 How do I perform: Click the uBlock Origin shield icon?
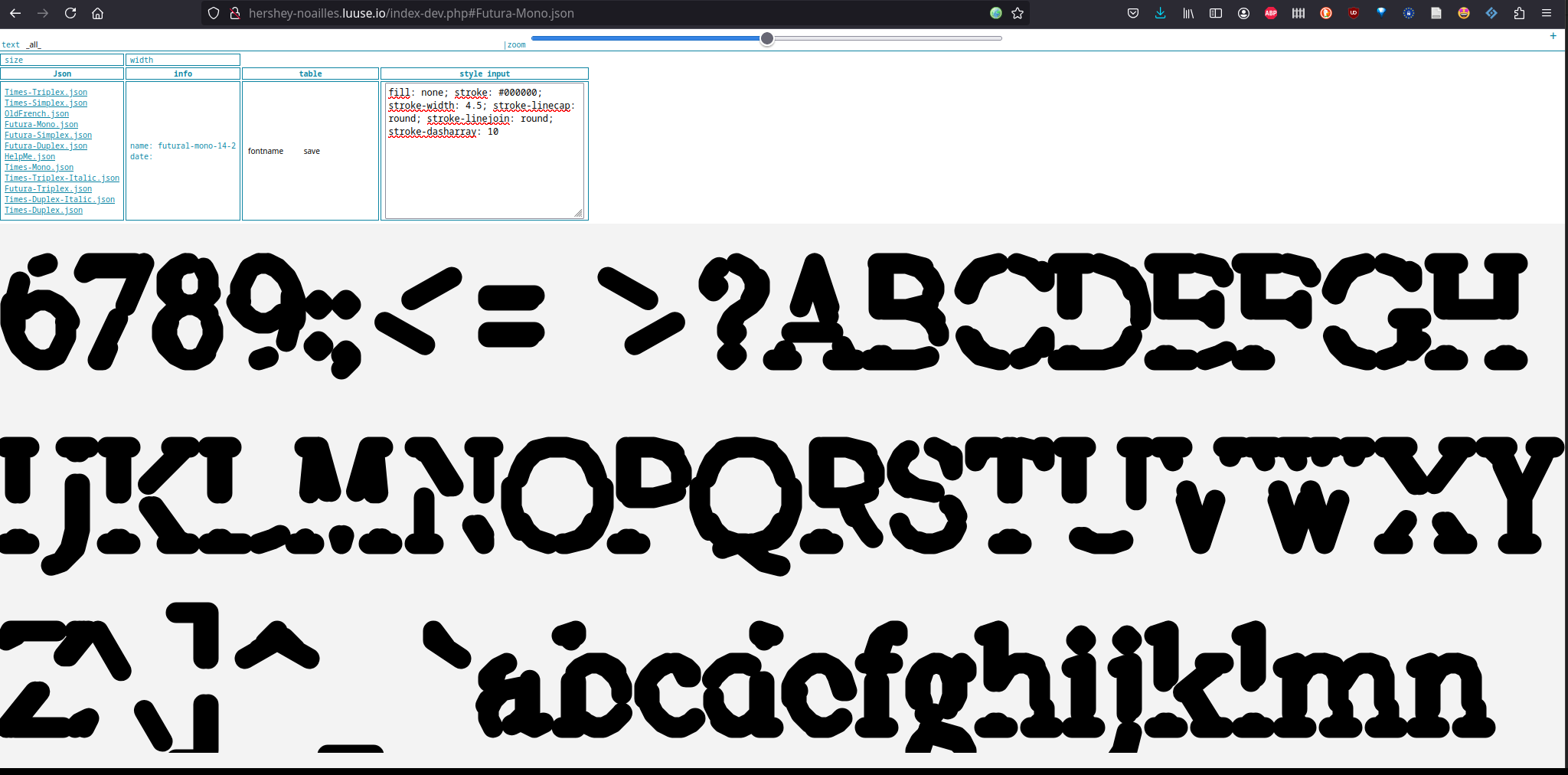coord(1354,13)
